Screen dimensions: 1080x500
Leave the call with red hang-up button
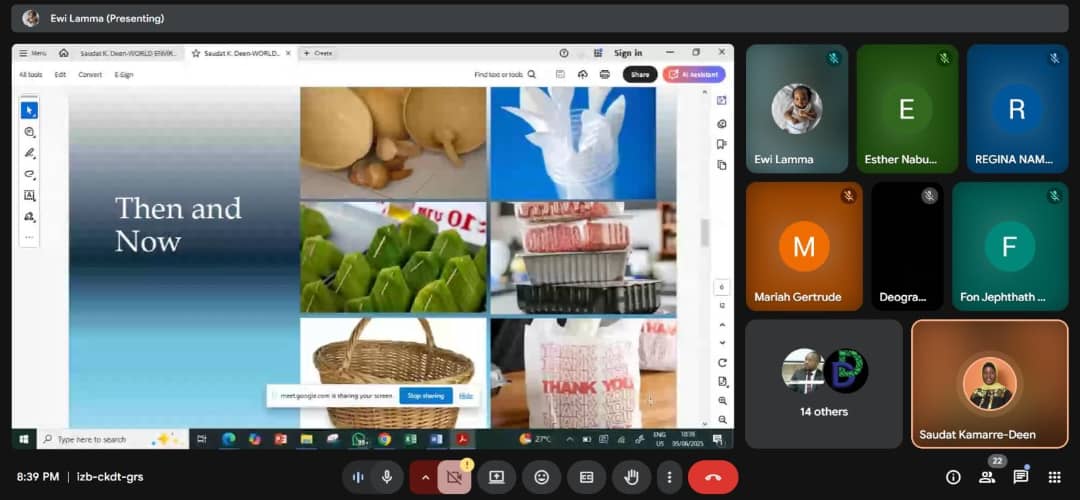point(713,477)
